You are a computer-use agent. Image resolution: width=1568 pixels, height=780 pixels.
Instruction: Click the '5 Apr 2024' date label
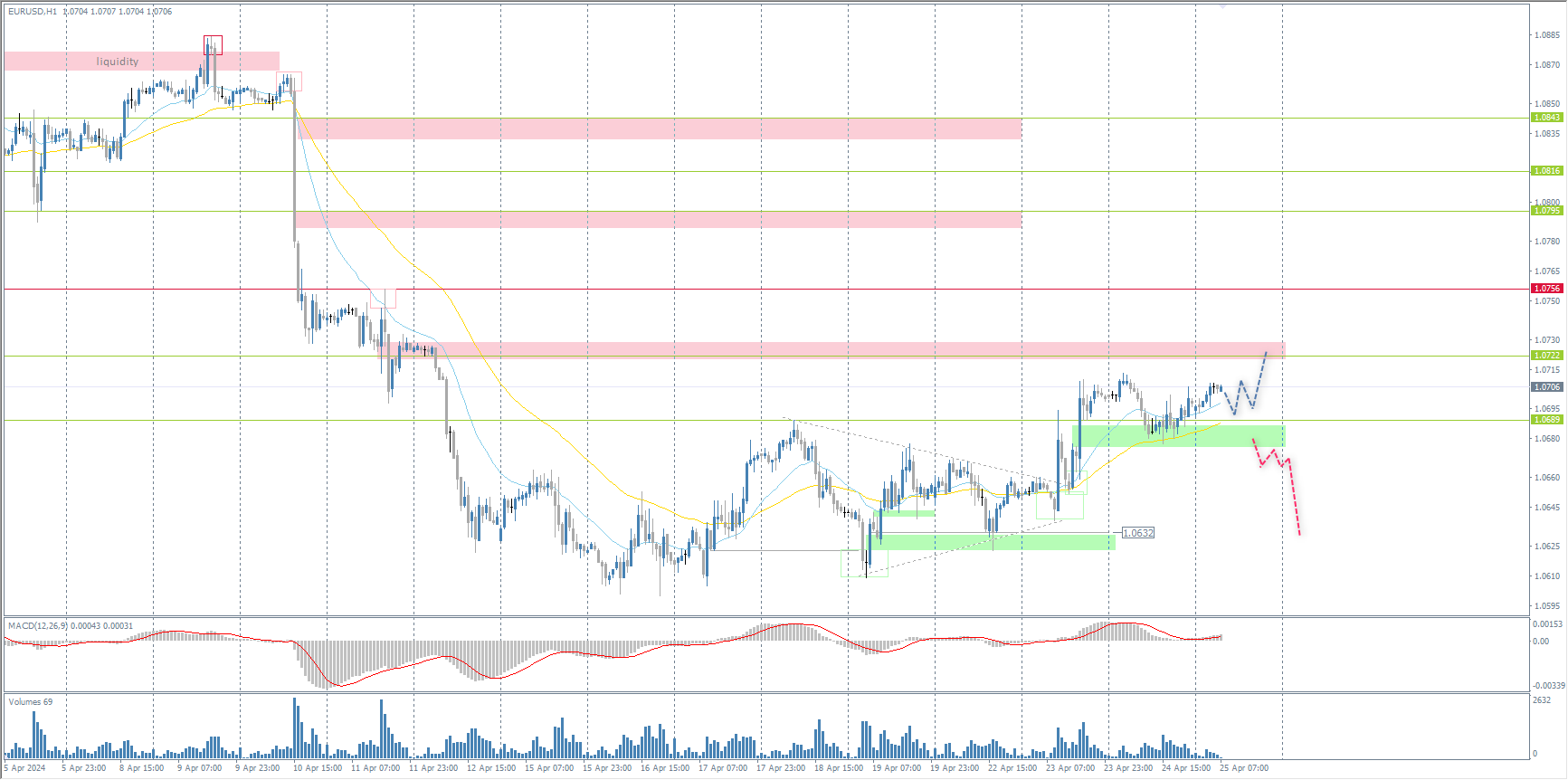point(25,768)
